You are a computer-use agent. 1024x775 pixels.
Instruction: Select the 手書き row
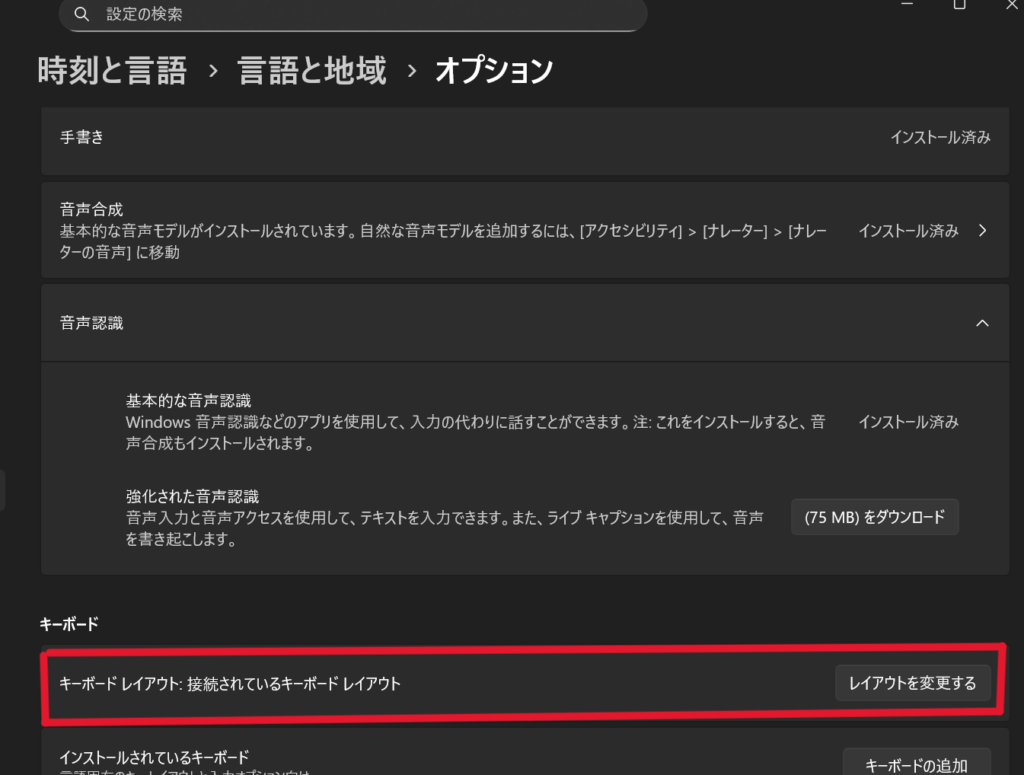pyautogui.click(x=82, y=138)
